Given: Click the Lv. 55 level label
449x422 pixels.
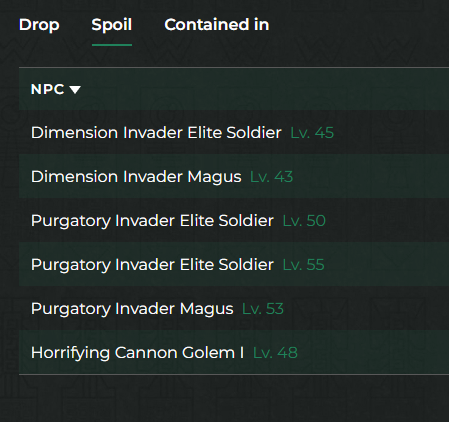Looking at the screenshot, I should coord(303,265).
